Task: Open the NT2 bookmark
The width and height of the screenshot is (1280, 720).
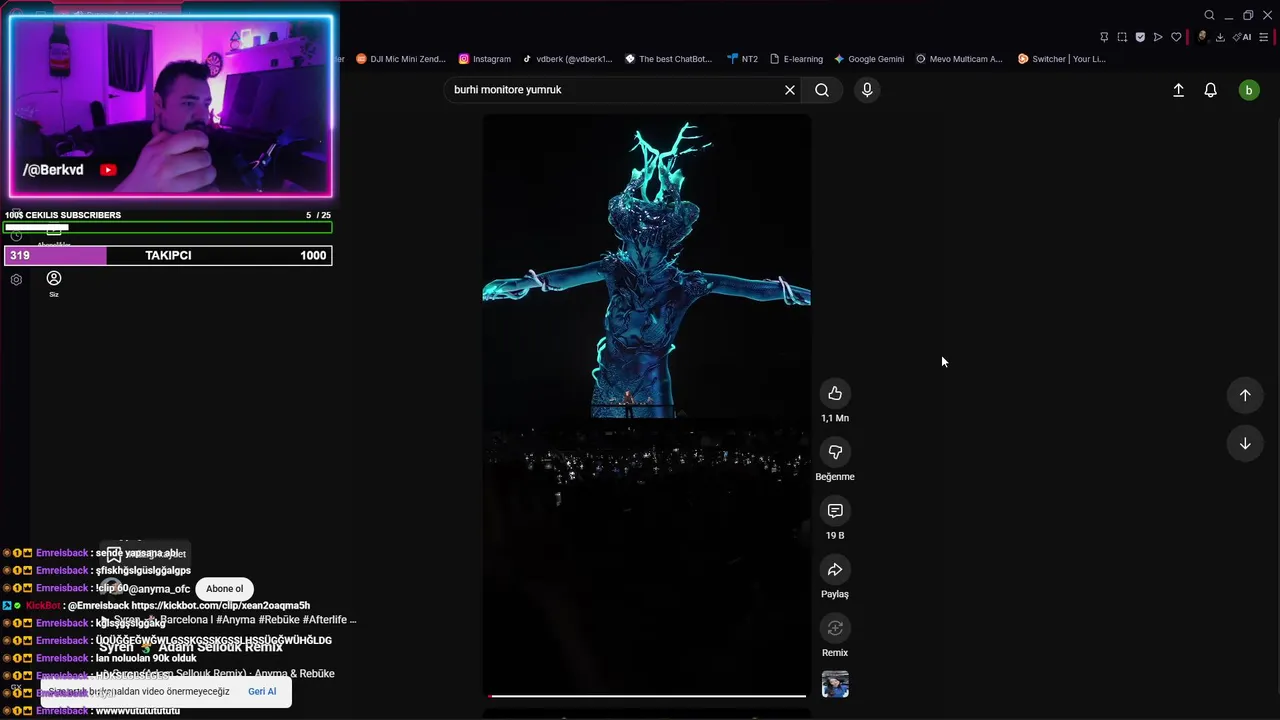Action: pos(743,59)
